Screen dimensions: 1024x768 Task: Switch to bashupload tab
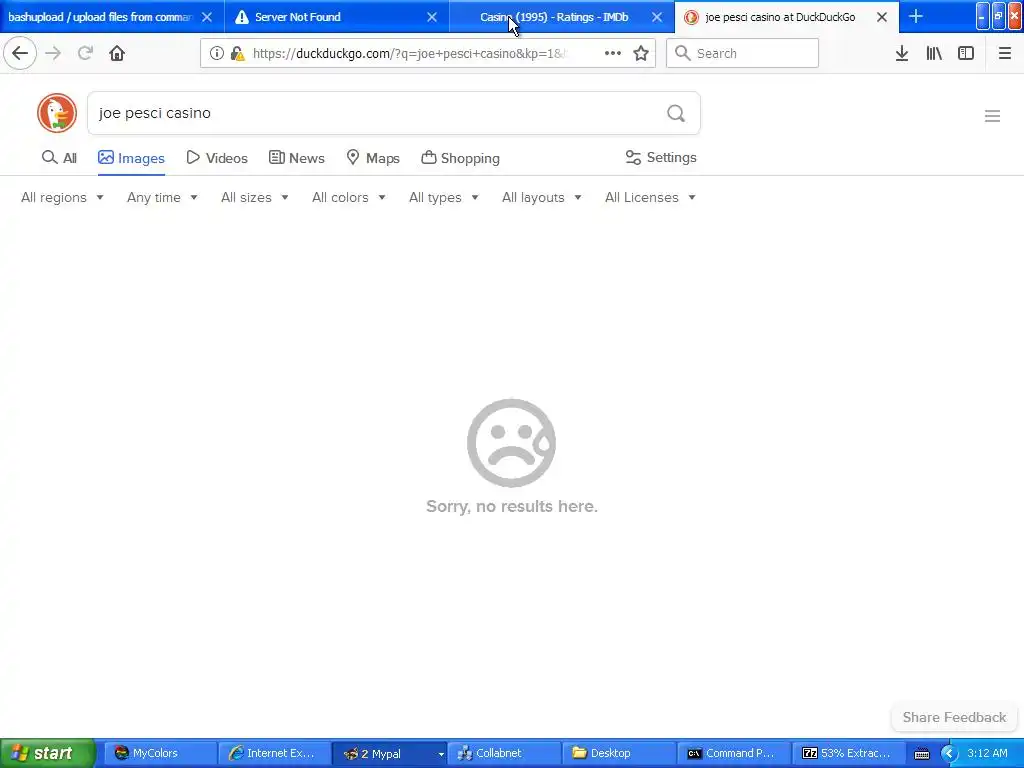101,17
